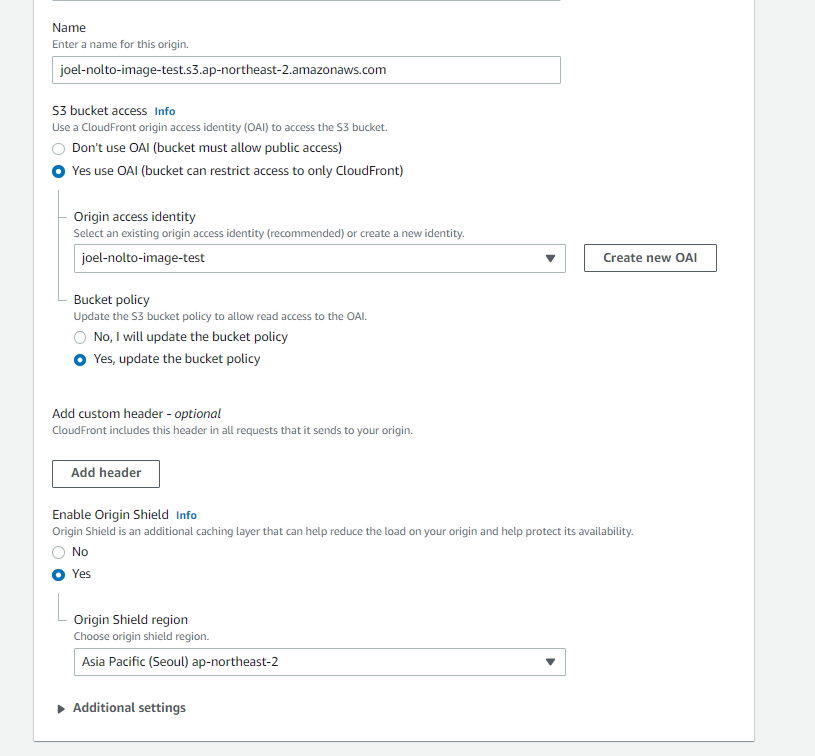
Task: Open Info link next to S3 bucket access
Action: coord(165,111)
